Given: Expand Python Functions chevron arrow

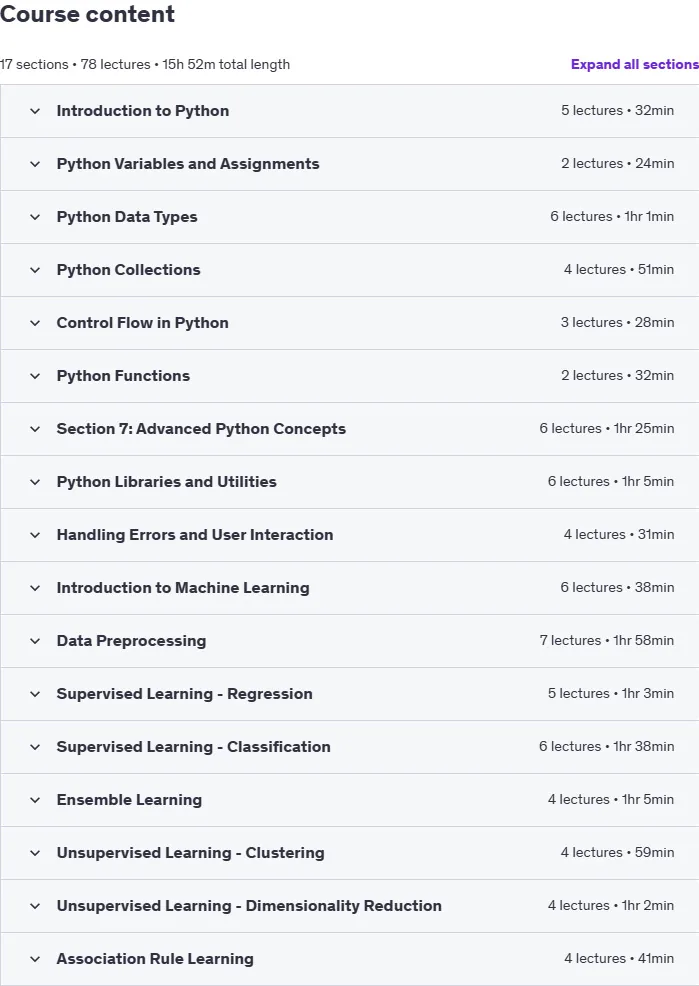Looking at the screenshot, I should [x=35, y=376].
